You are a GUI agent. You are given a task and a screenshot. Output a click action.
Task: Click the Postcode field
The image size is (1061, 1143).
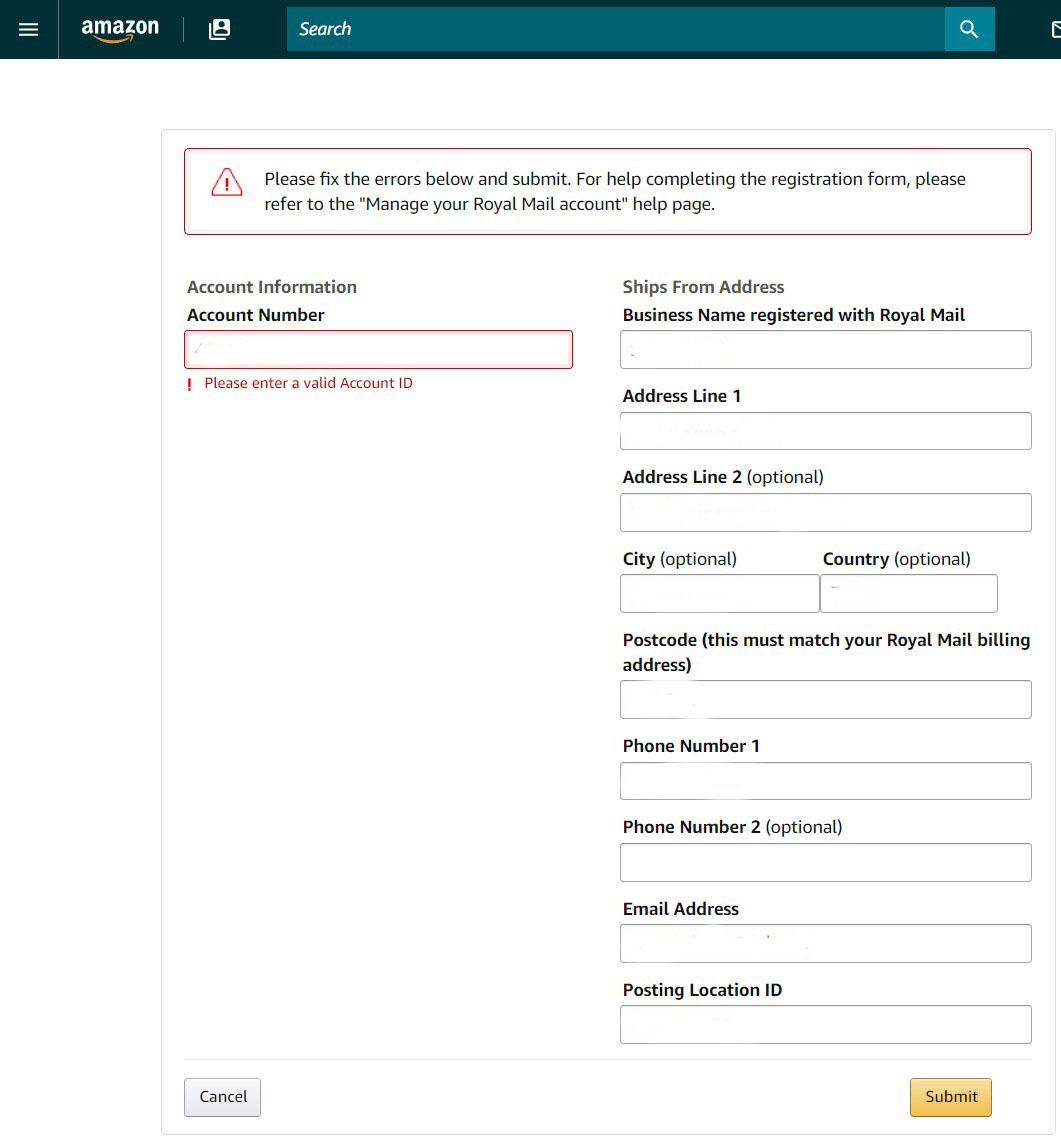click(x=824, y=699)
